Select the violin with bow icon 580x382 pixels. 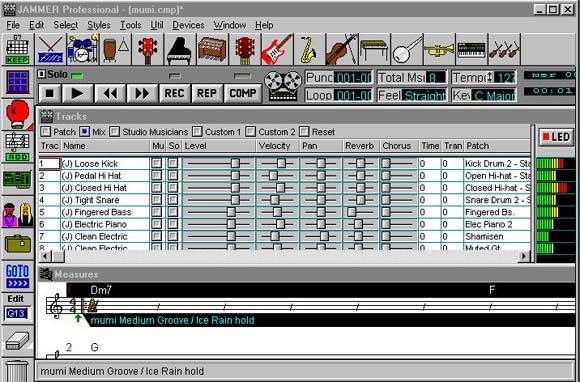(341, 49)
